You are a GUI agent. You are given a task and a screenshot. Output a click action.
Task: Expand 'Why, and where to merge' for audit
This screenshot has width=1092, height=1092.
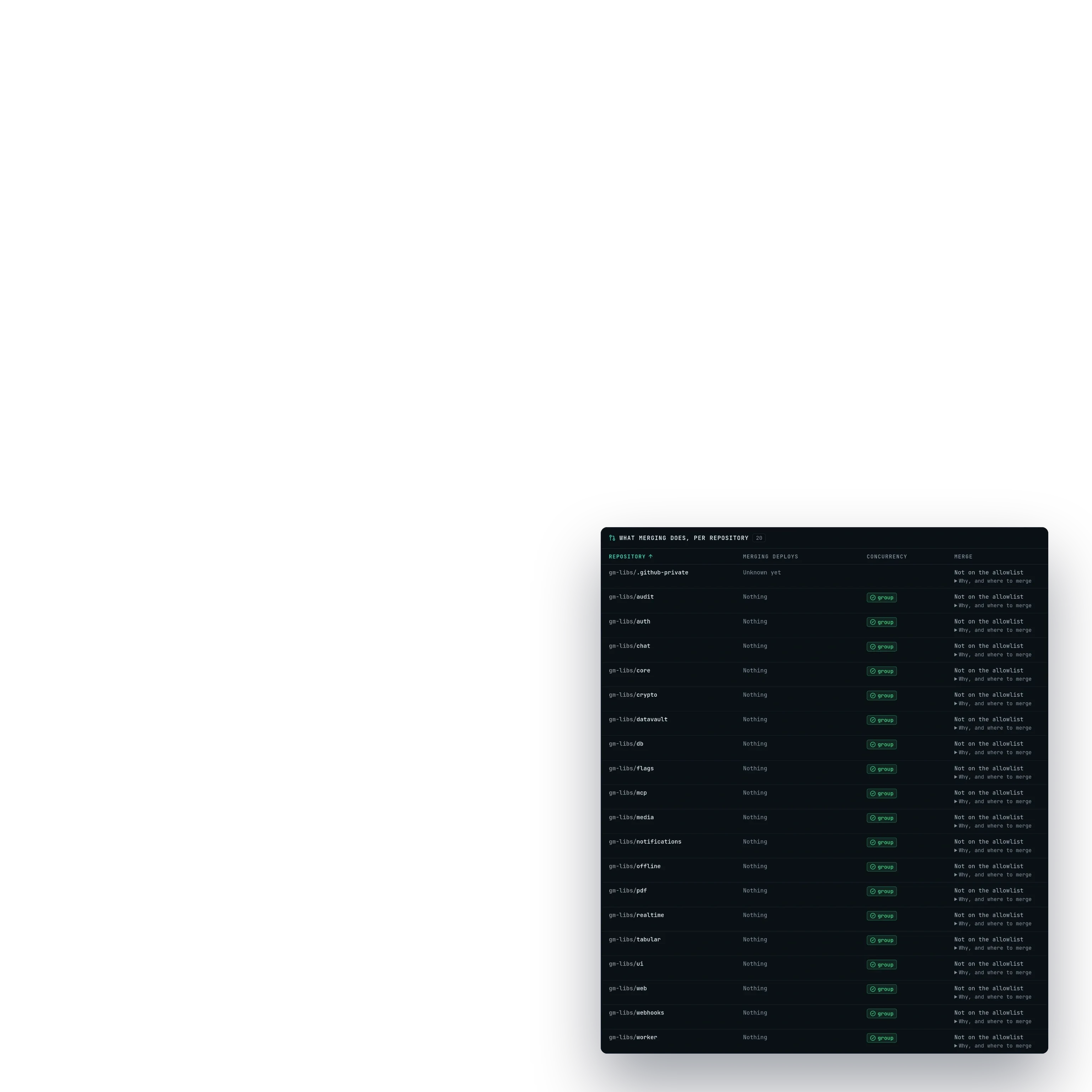pos(992,606)
